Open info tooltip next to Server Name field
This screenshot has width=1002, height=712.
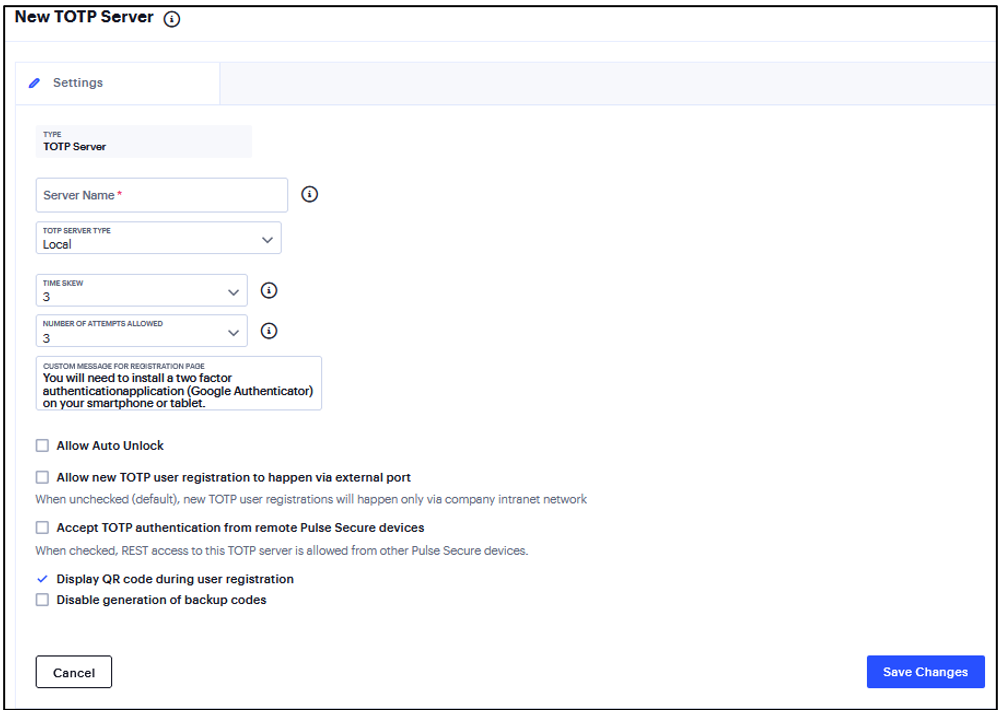click(x=310, y=194)
